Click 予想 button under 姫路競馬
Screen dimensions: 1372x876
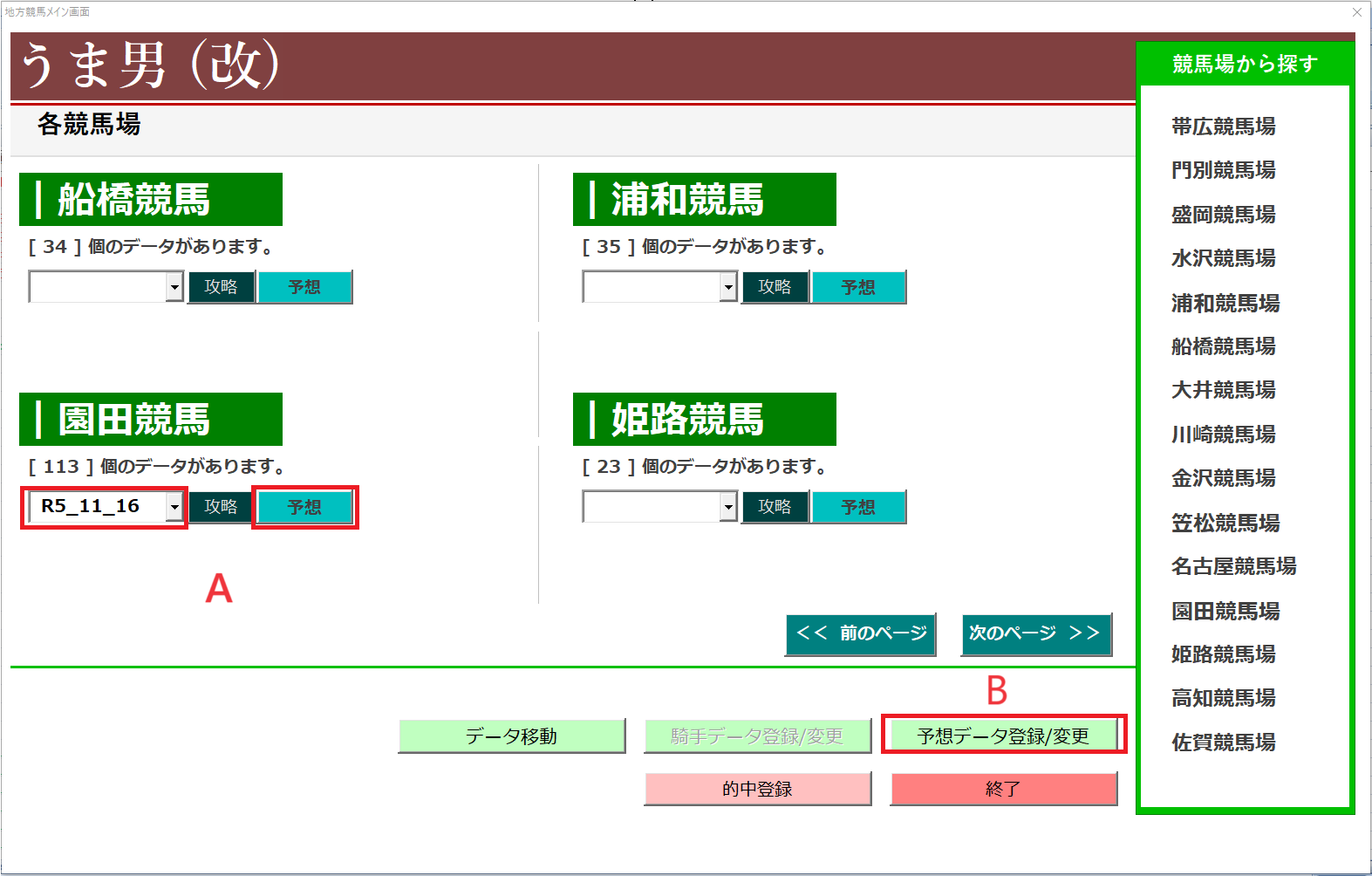[858, 507]
